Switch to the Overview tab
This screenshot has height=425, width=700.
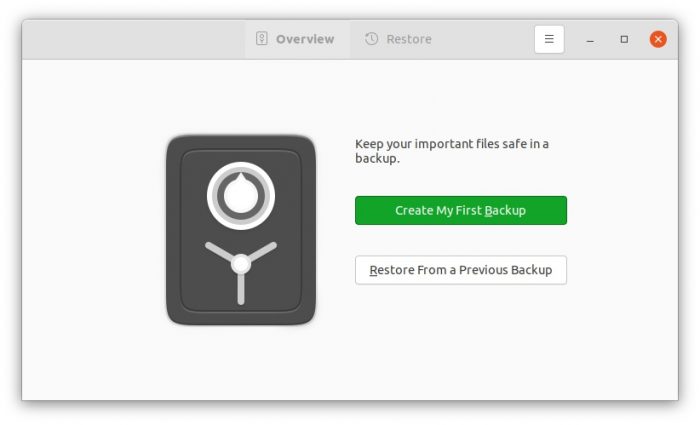[296, 39]
